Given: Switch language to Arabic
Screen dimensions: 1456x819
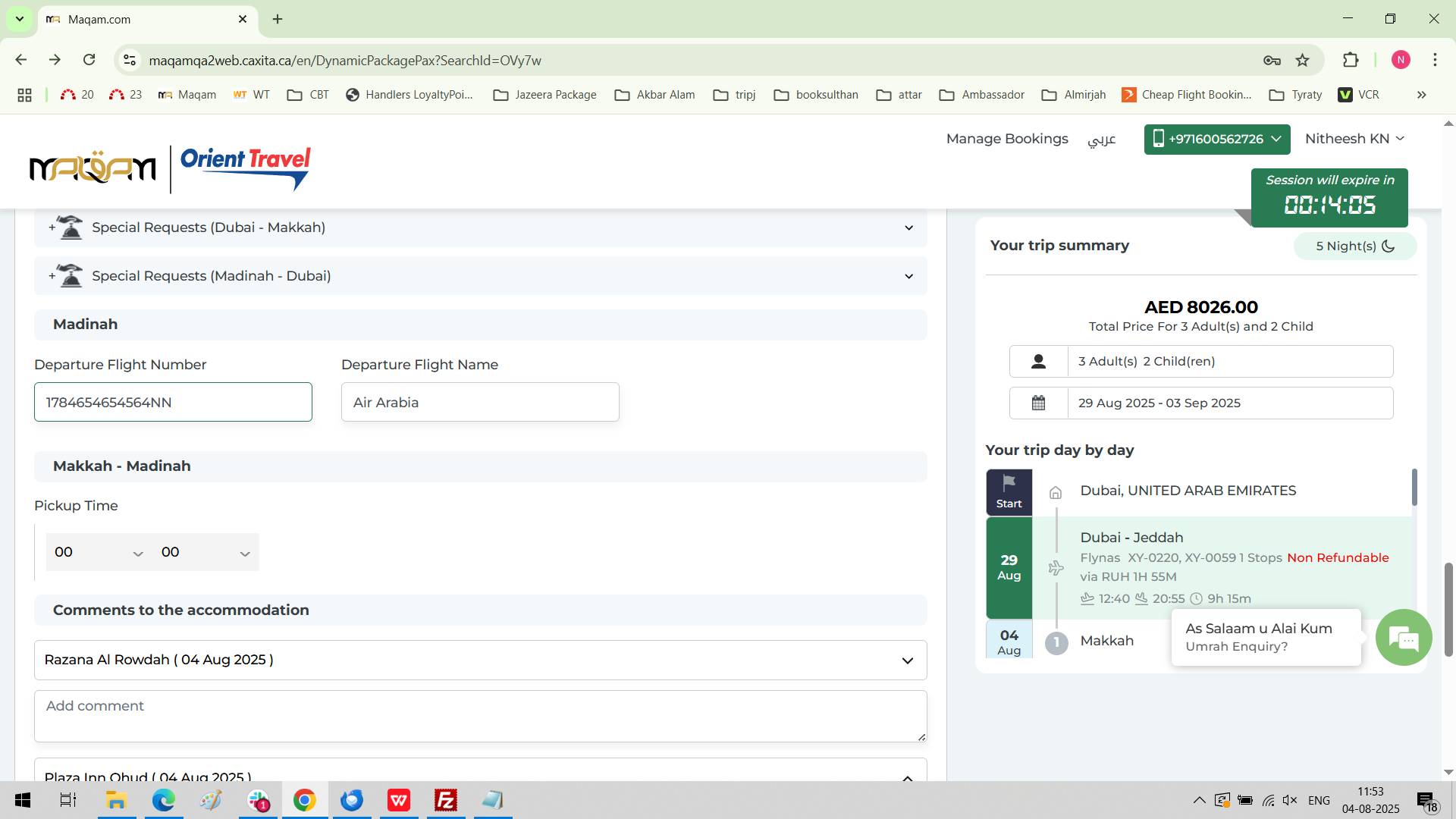Looking at the screenshot, I should coord(1101,140).
